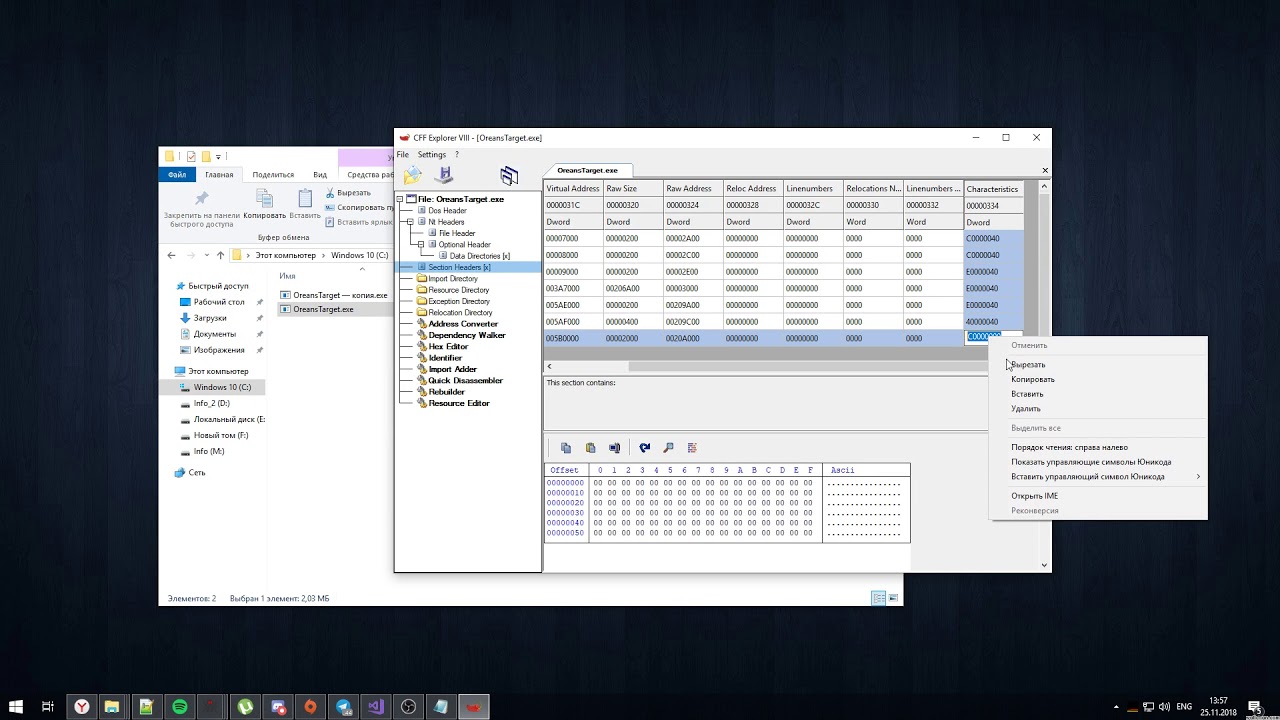Choose Удалить in the context menu

pos(1097,409)
